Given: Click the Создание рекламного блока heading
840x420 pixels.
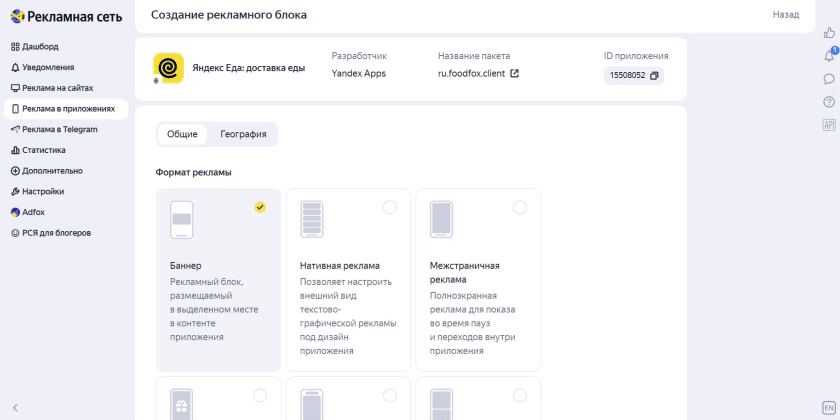Looking at the screenshot, I should [x=229, y=15].
